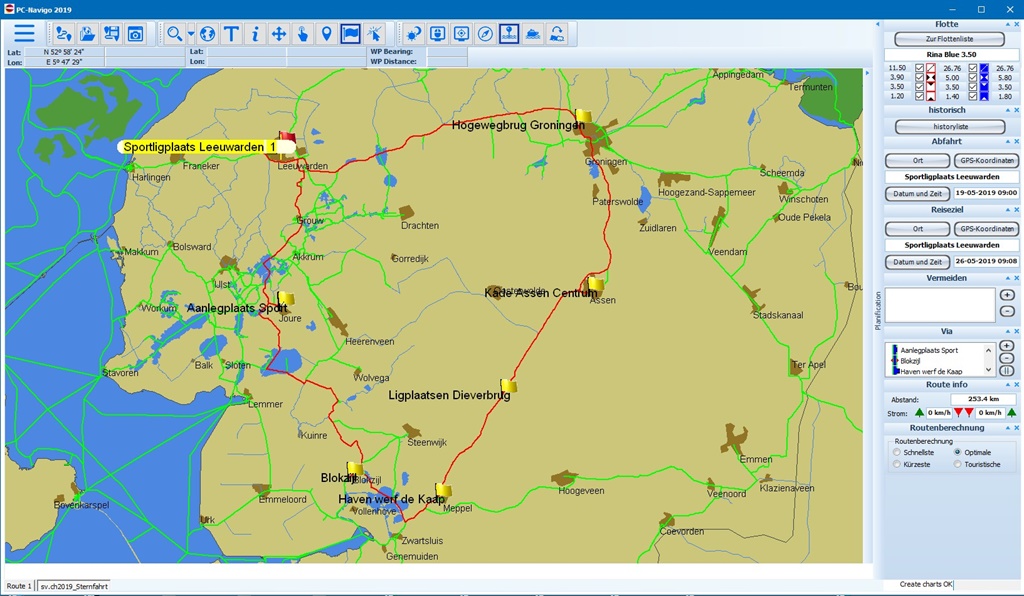The image size is (1024, 596).
Task: Select the four-arrow pan map tool
Action: tap(279, 34)
